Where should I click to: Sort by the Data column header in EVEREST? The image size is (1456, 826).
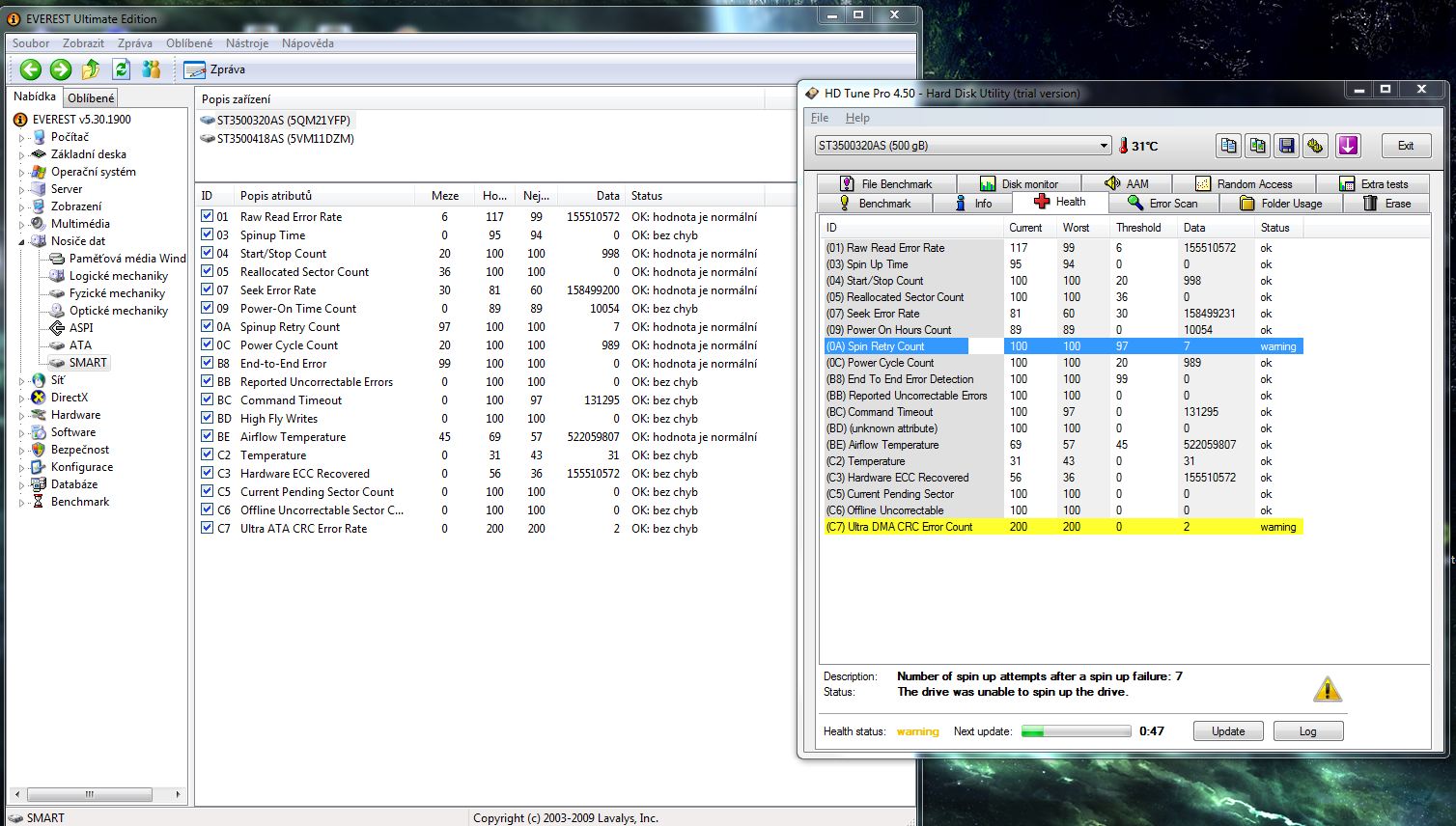pyautogui.click(x=591, y=196)
